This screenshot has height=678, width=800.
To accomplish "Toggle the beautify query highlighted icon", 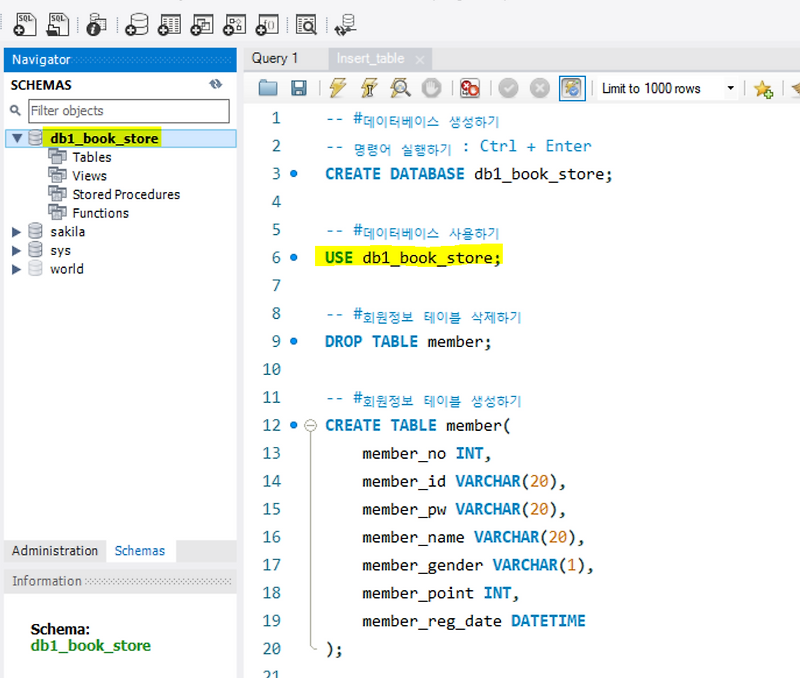I will tap(572, 88).
